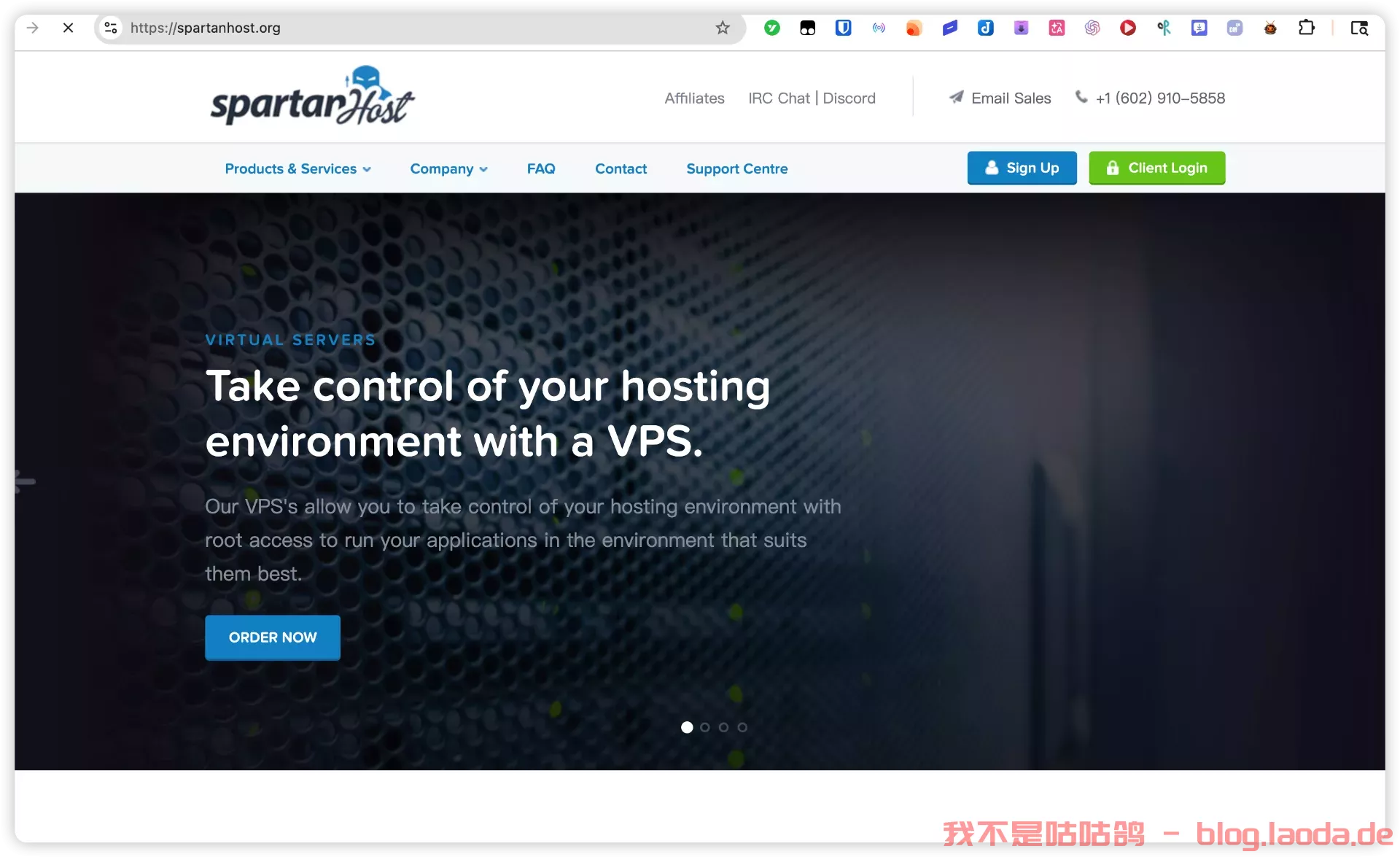Expand the Company dropdown menu
Viewport: 1400px width, 857px height.
pyautogui.click(x=448, y=168)
